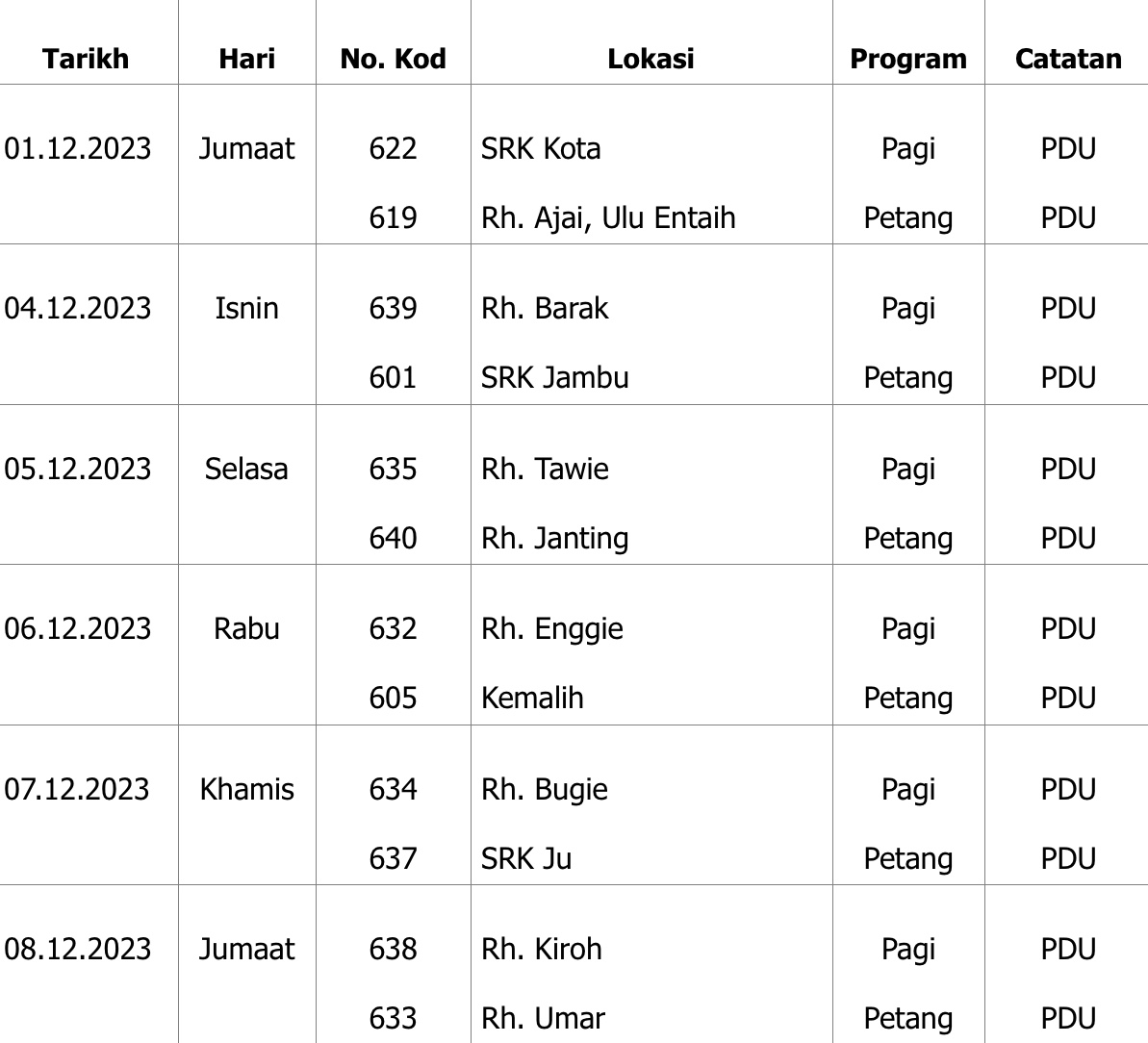Select the SRK Ju location cell
Viewport: 1148px width, 1043px height.
point(526,858)
